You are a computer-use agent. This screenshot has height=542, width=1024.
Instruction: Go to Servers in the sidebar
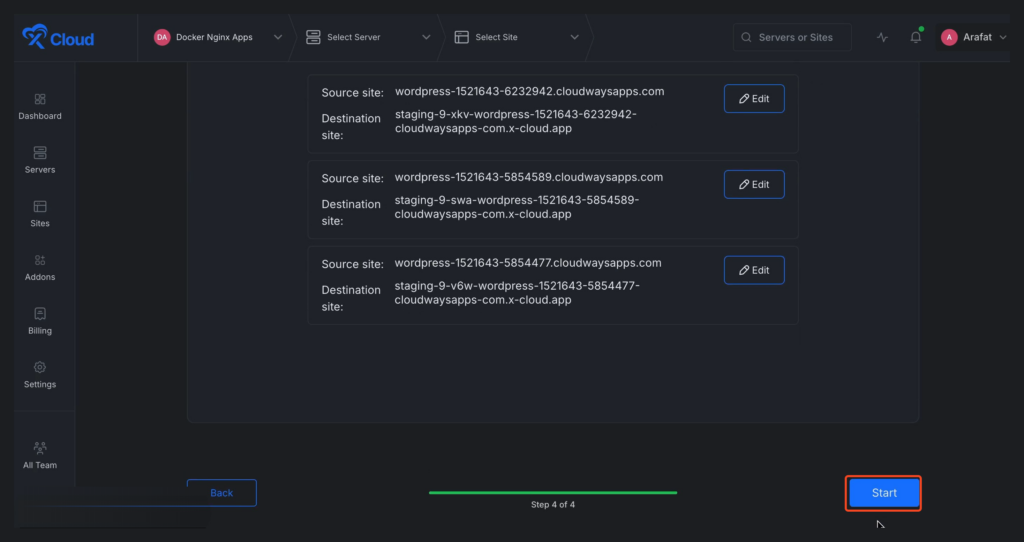40,160
